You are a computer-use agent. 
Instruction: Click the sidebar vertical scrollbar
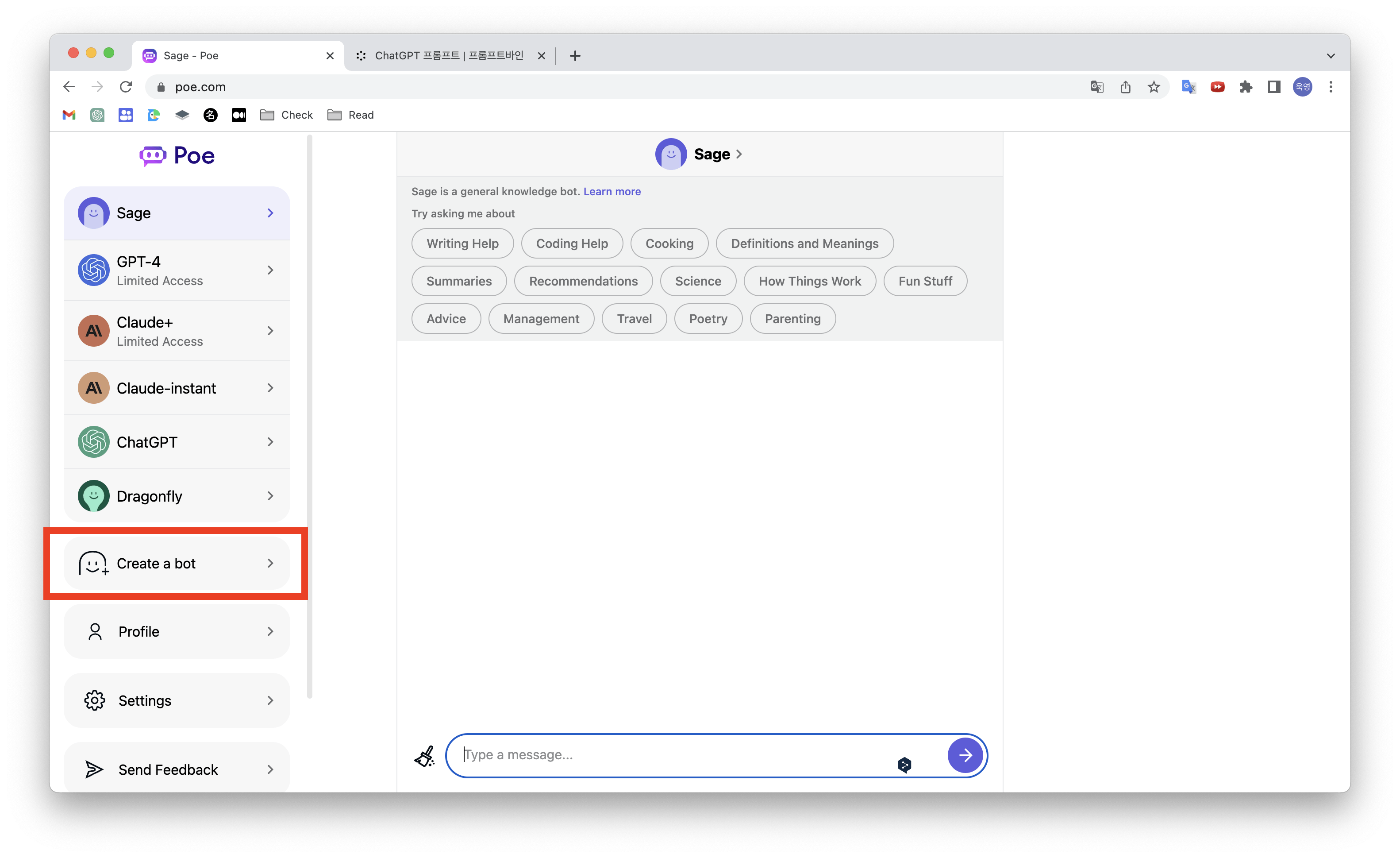pyautogui.click(x=310, y=416)
